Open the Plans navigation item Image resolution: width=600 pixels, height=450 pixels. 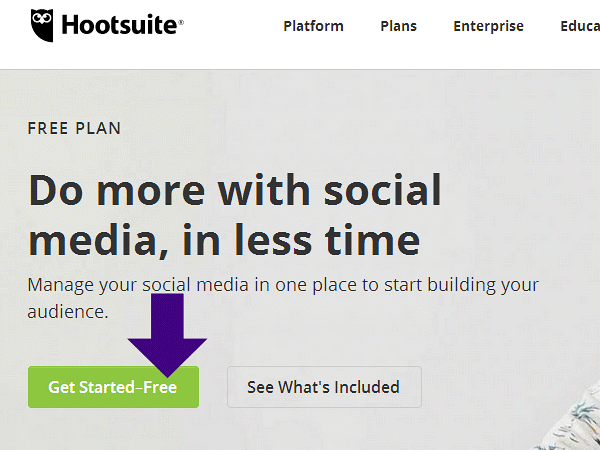click(398, 26)
